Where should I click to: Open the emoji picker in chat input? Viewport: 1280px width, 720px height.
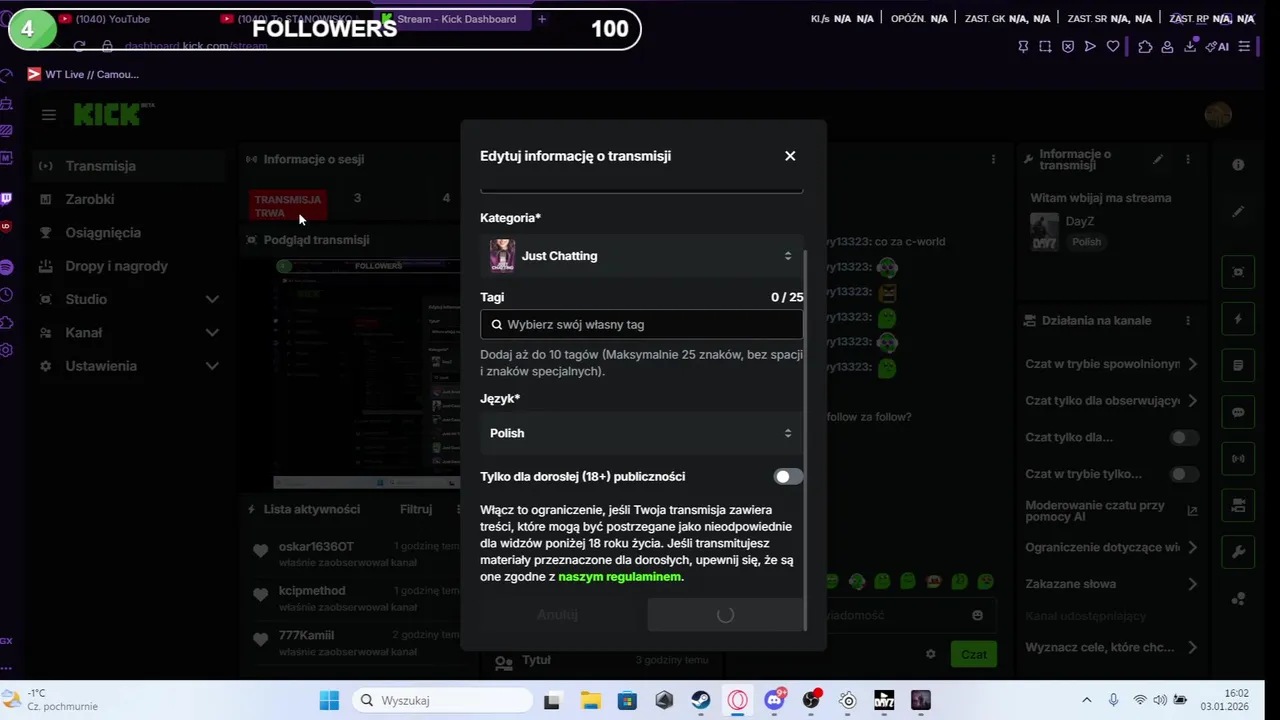click(977, 616)
